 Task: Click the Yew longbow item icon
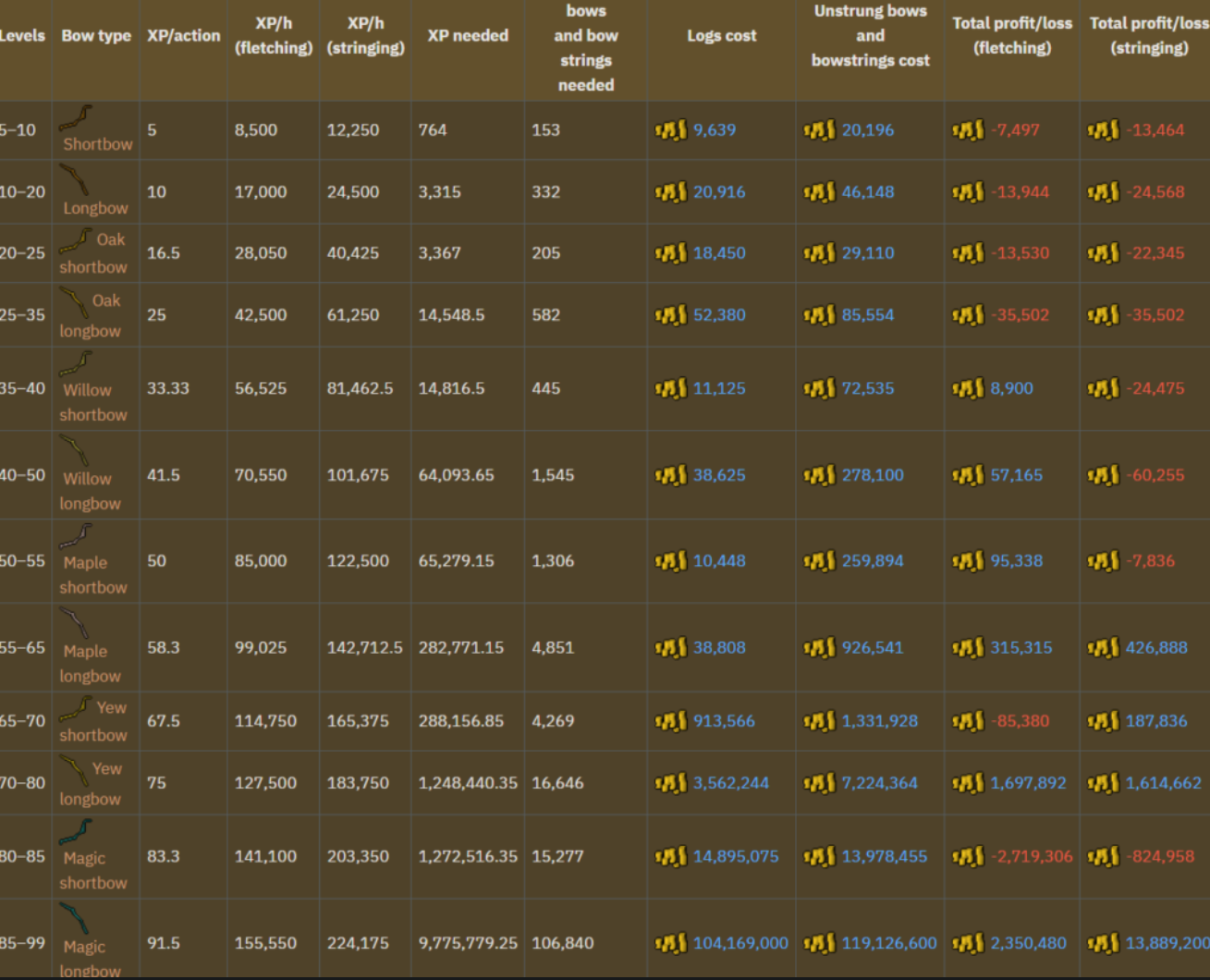(x=74, y=770)
